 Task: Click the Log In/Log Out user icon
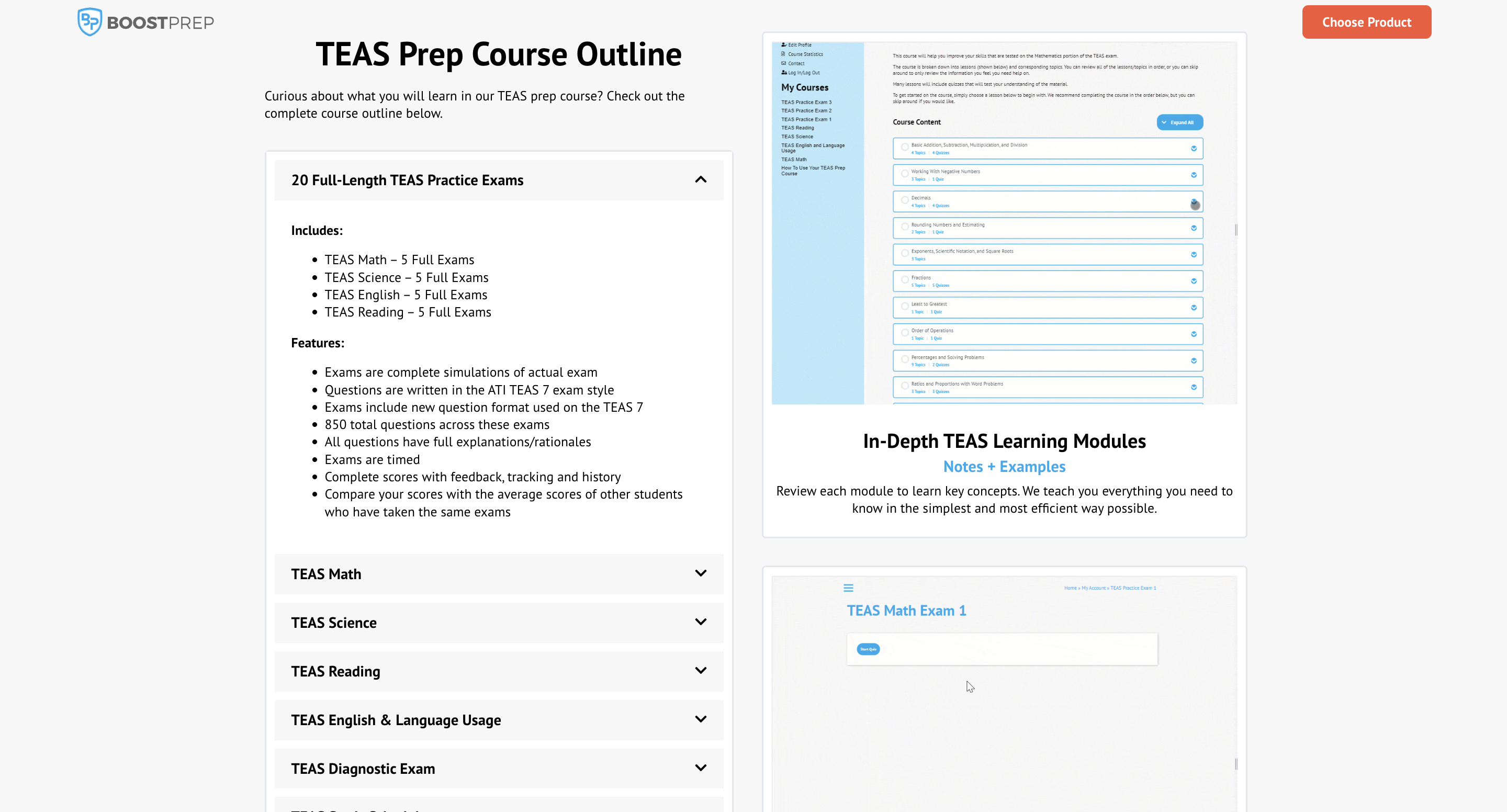(784, 73)
